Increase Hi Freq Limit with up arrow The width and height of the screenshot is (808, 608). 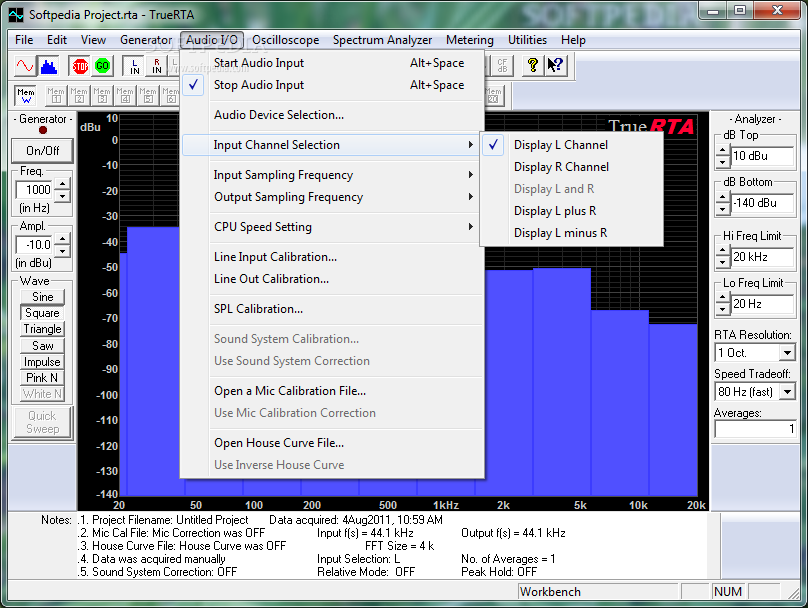[x=723, y=252]
